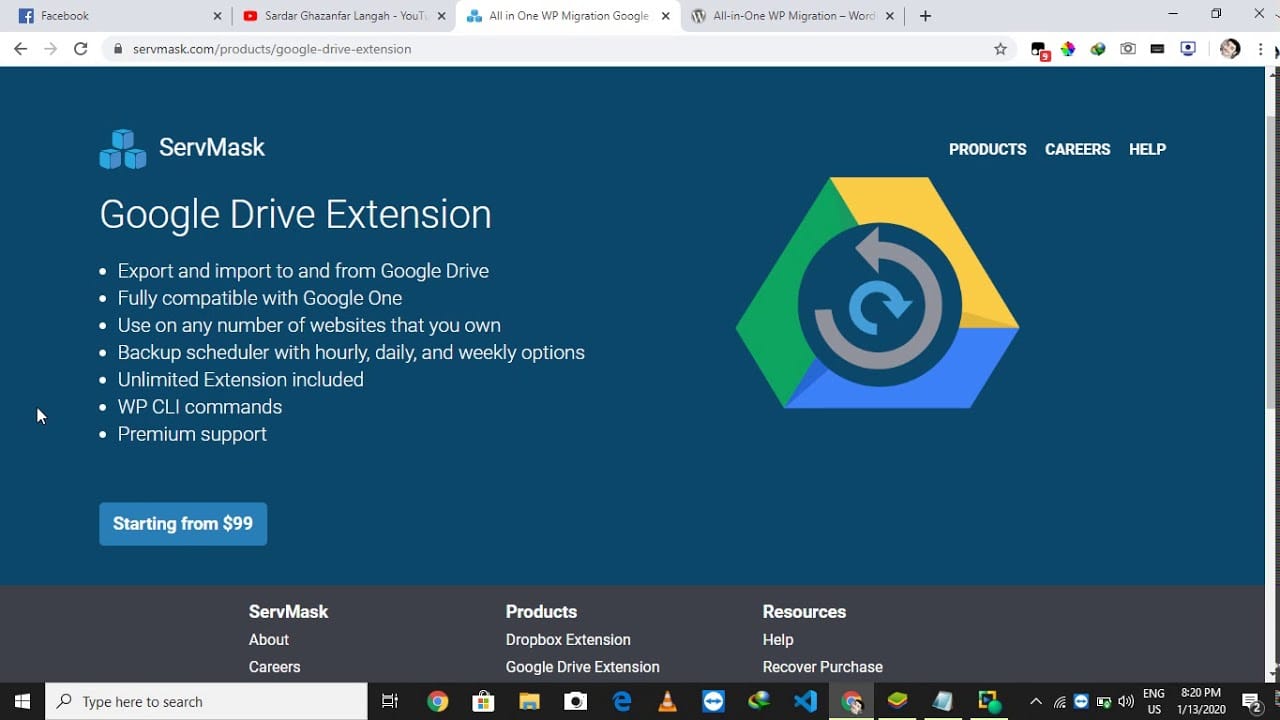Open site security info via the padlock
This screenshot has width=1280, height=720.
[117, 48]
